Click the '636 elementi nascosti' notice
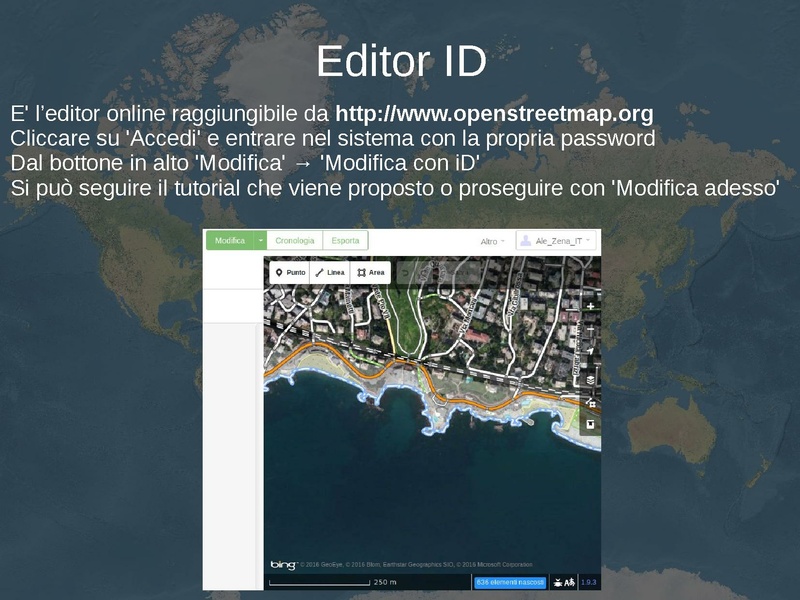The width and height of the screenshot is (800, 600). pyautogui.click(x=509, y=582)
